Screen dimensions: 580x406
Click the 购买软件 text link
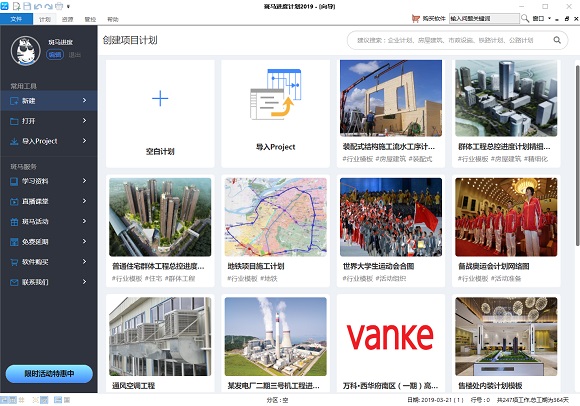tap(434, 18)
